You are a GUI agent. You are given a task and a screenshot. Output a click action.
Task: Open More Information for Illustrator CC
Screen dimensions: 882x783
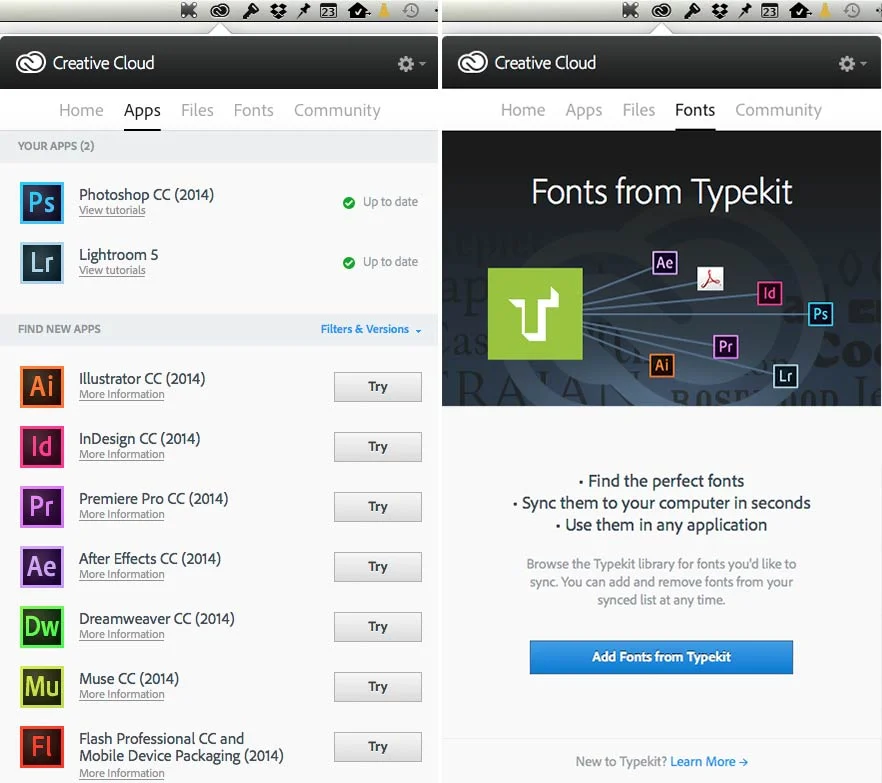click(122, 394)
